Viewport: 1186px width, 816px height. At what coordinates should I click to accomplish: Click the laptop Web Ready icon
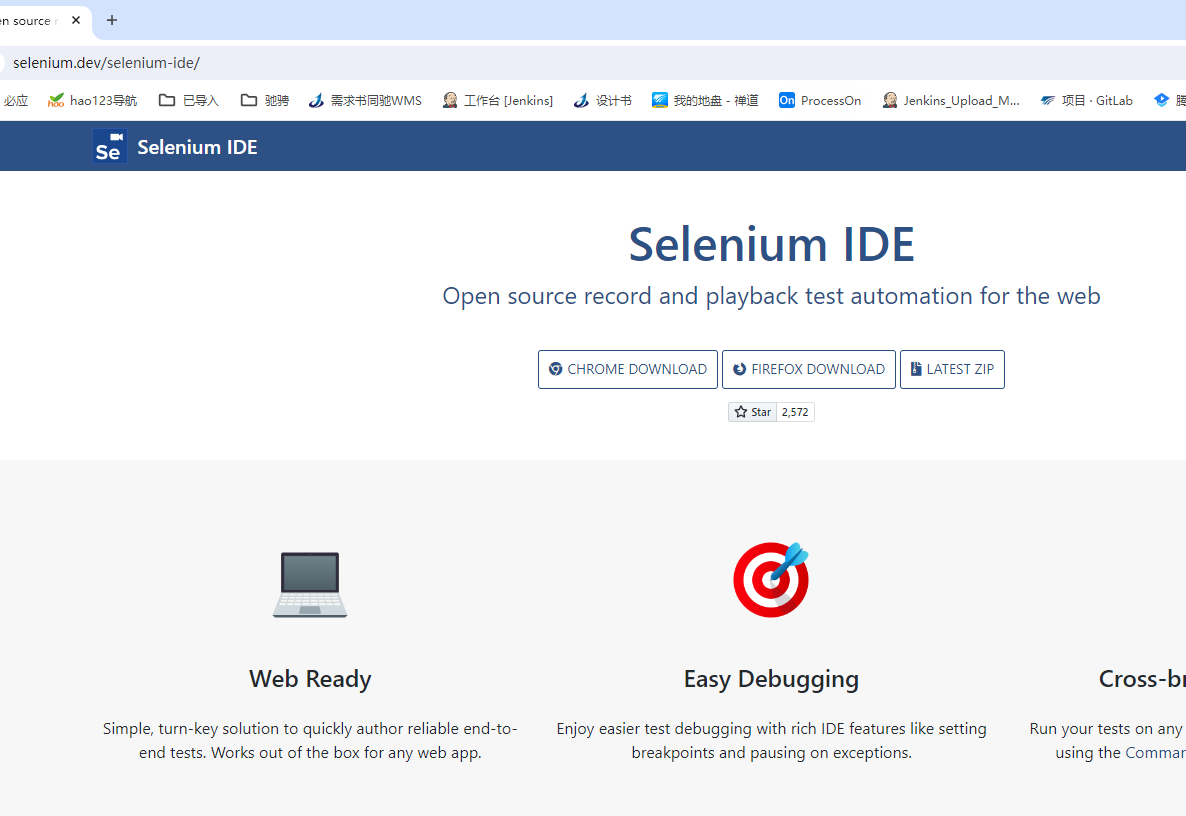[310, 584]
